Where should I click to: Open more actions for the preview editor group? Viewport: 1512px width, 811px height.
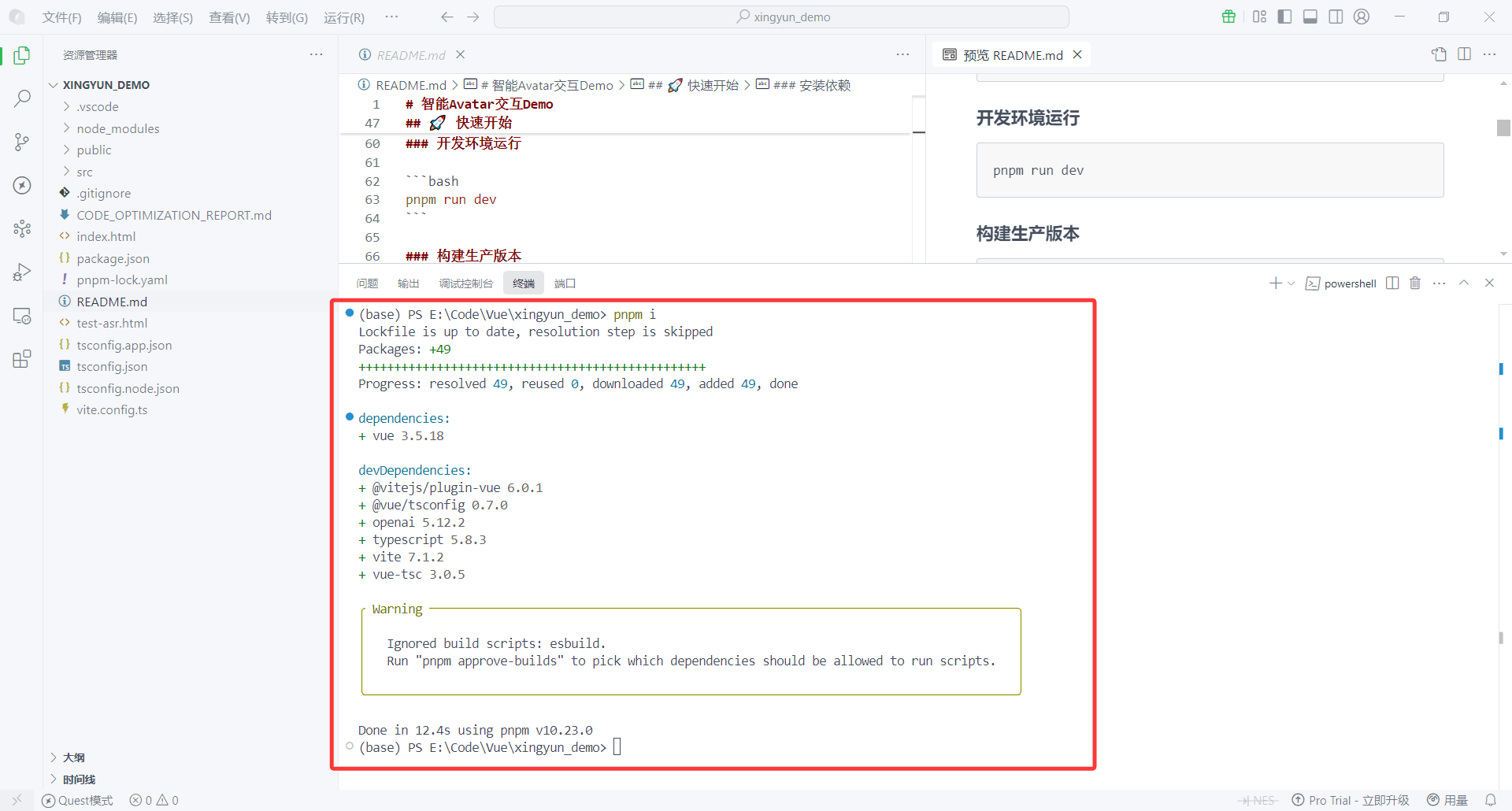pos(1489,54)
